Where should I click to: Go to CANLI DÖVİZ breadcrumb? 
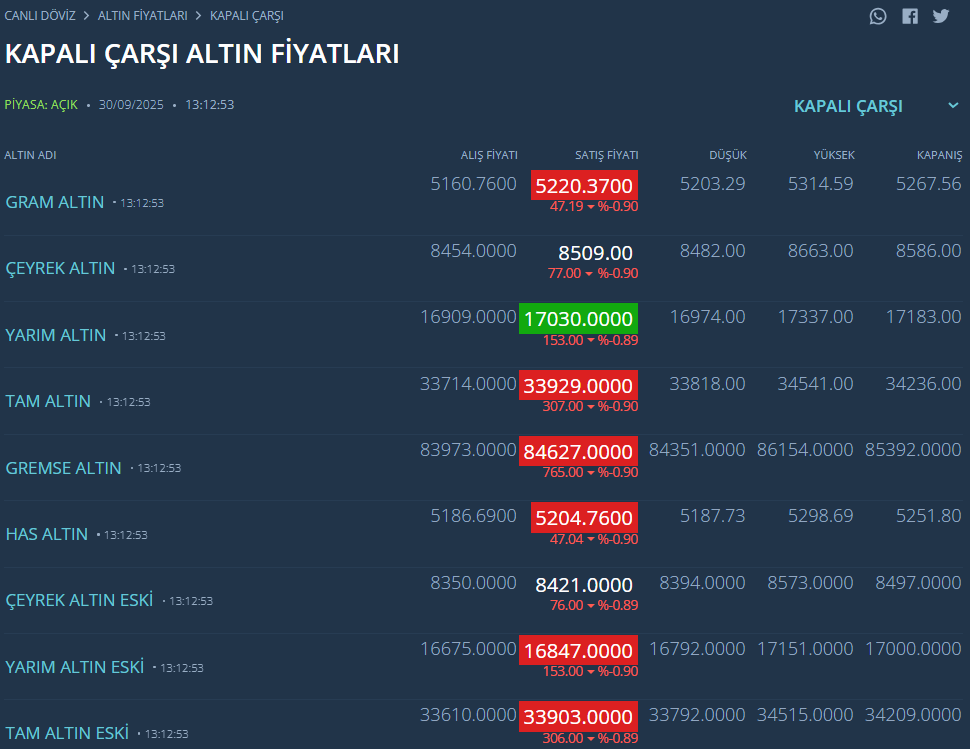(40, 15)
